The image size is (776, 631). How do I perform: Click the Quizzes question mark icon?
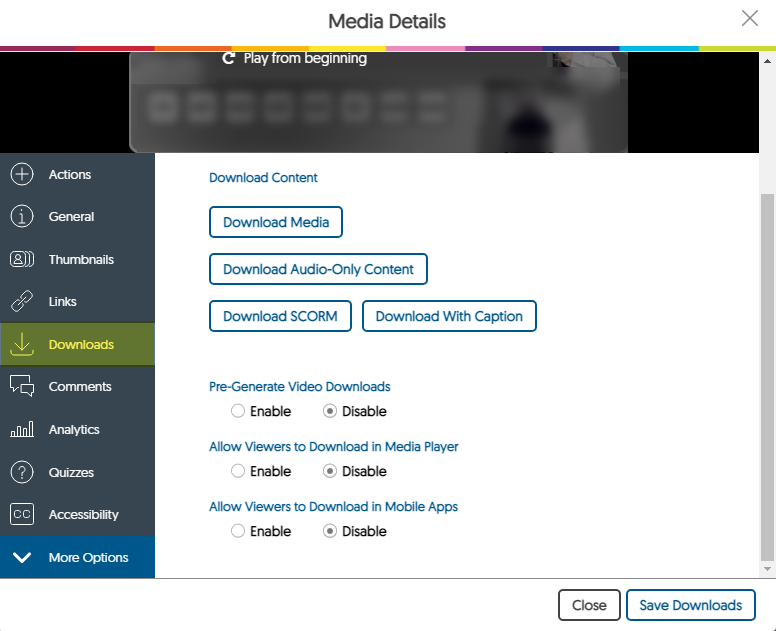(22, 472)
